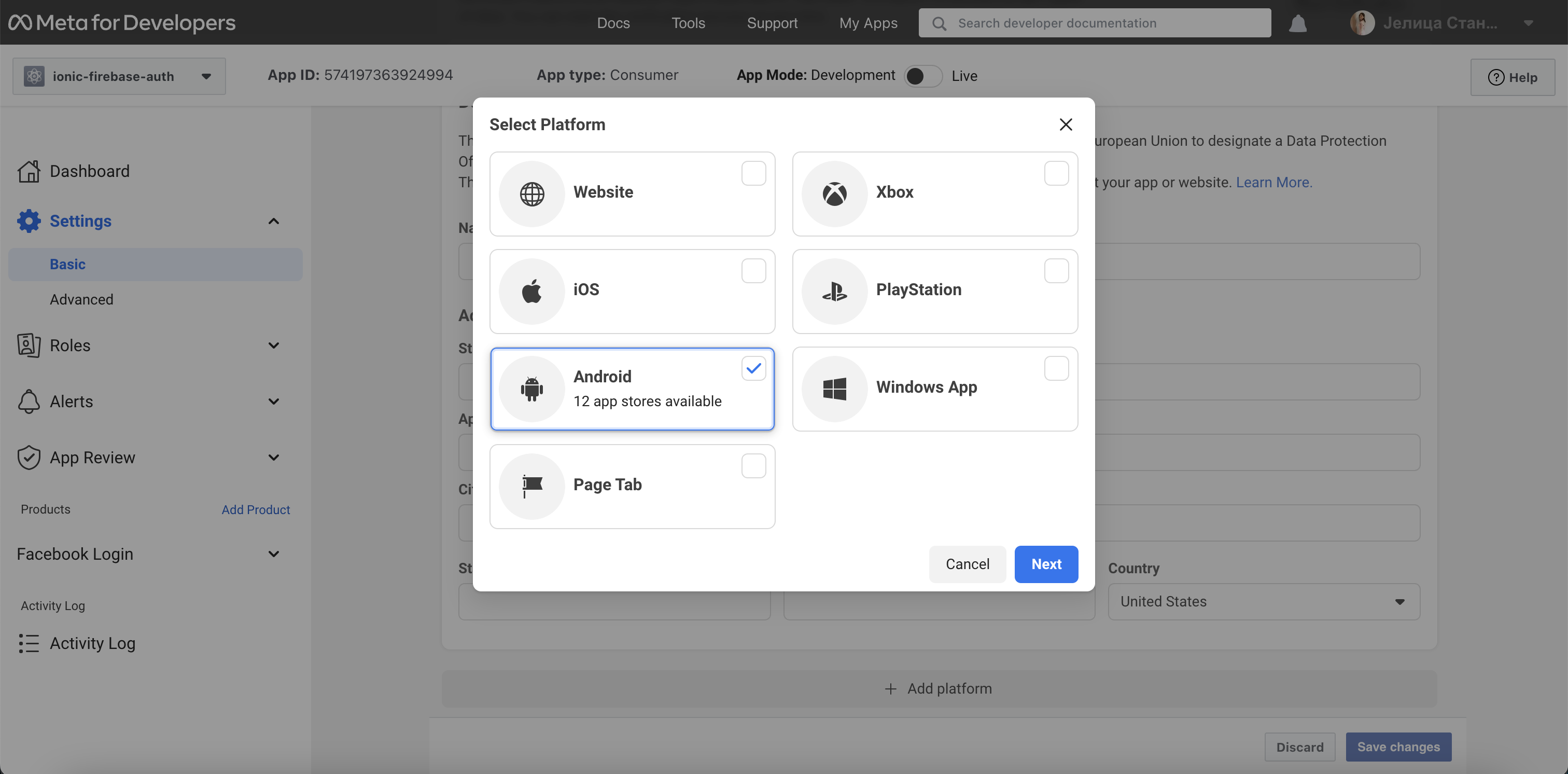
Task: Open the Support menu
Action: (772, 23)
